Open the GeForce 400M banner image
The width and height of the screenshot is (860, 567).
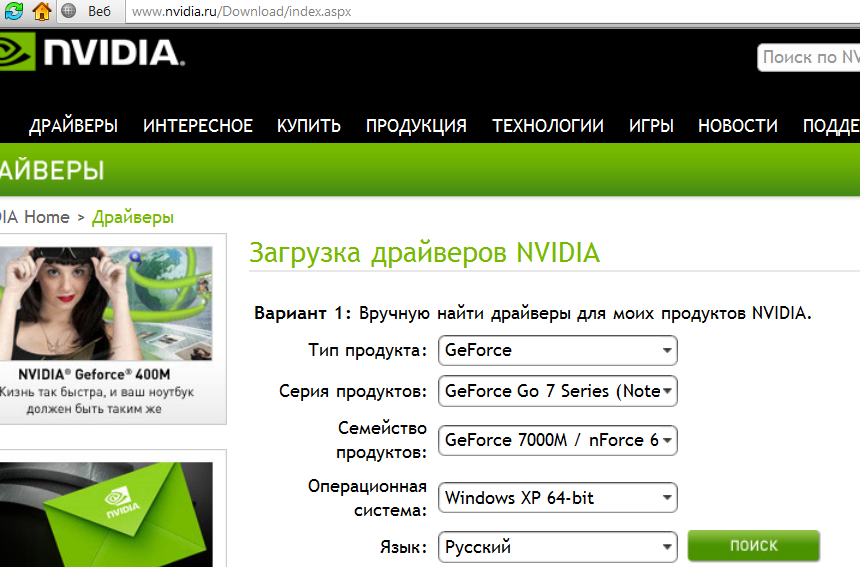pos(106,303)
